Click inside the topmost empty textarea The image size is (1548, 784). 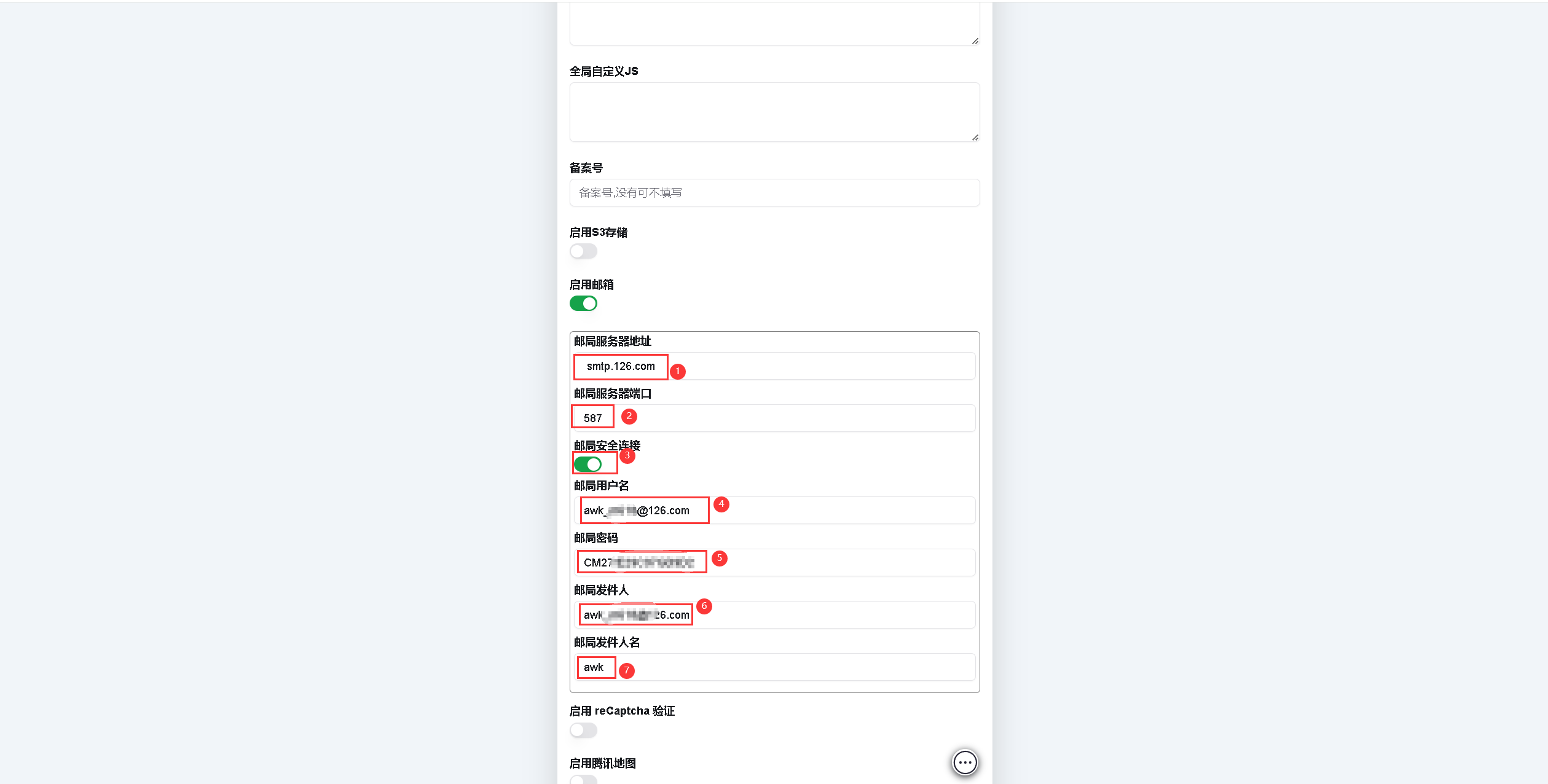[774, 22]
